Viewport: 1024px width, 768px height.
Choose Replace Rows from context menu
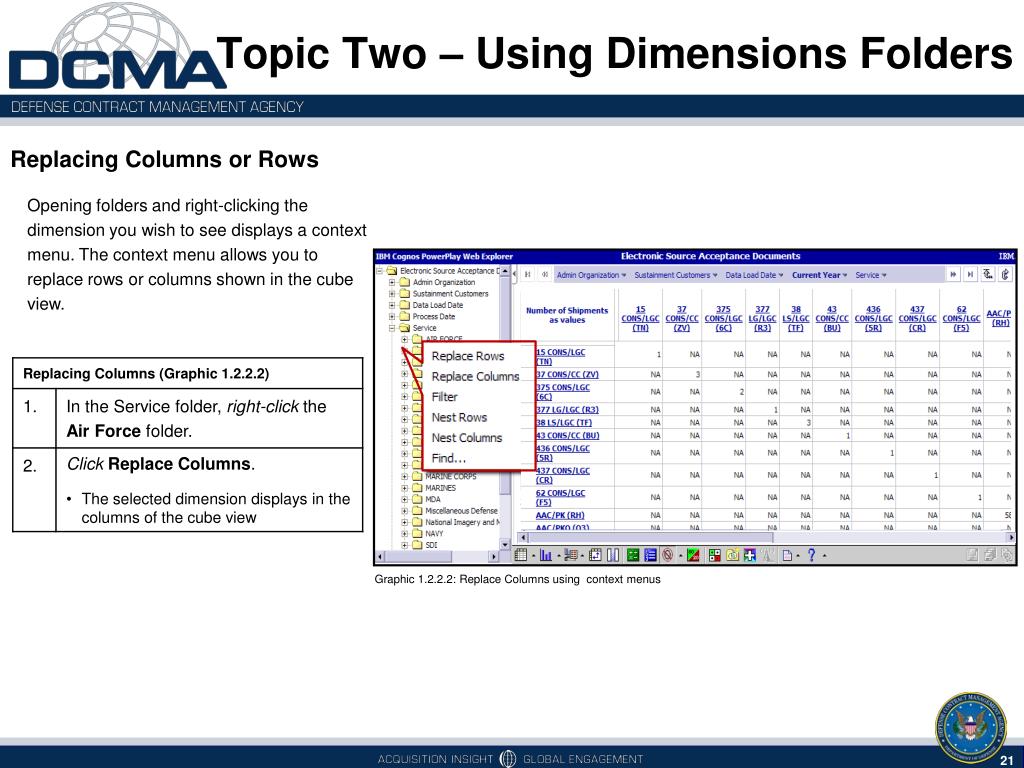(468, 356)
